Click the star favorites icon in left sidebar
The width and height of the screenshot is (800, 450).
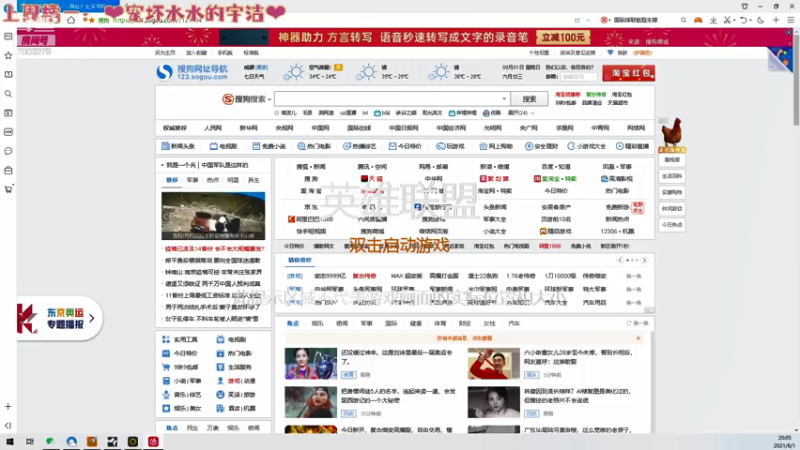8,56
